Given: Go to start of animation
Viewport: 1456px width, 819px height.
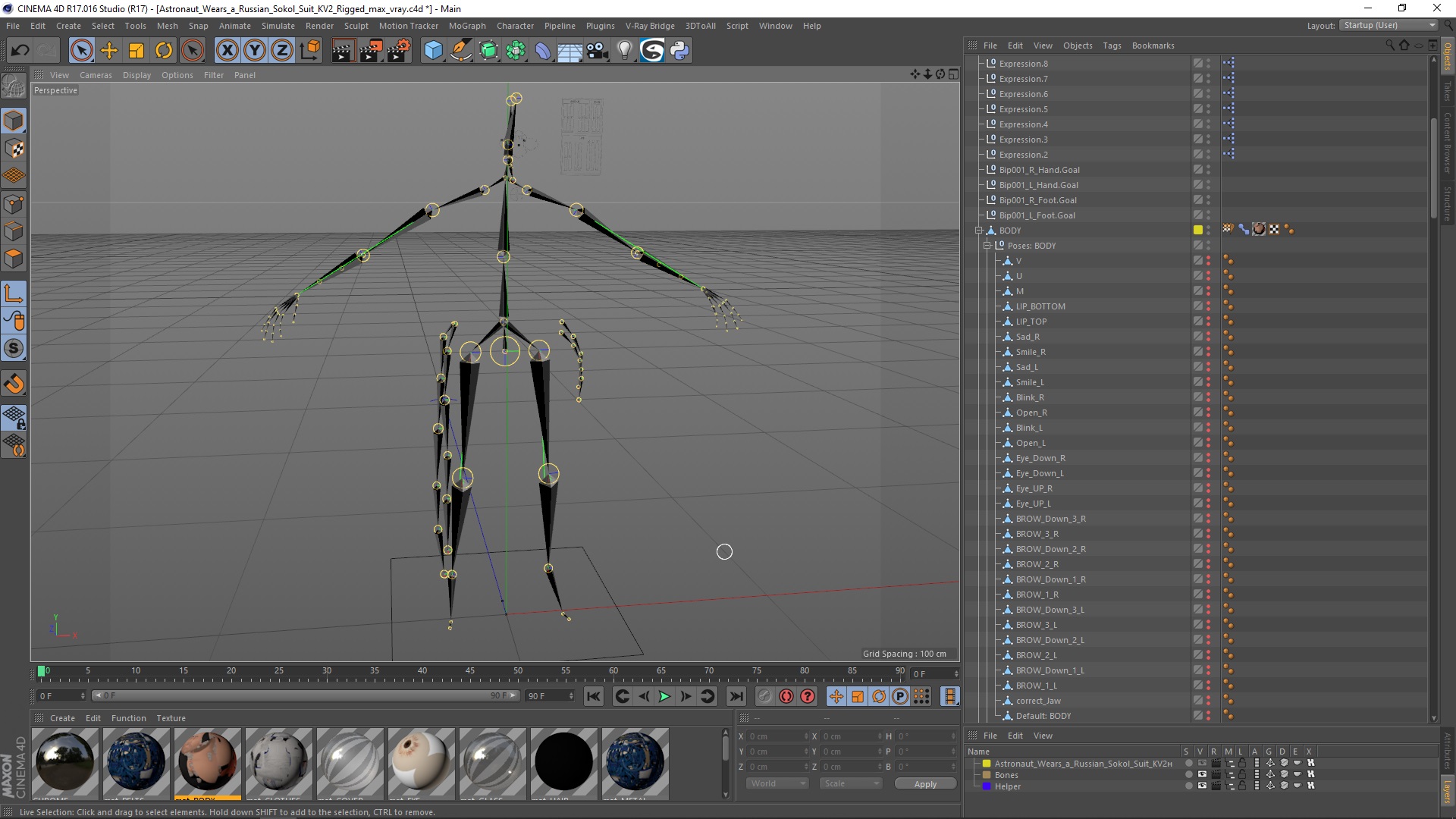Looking at the screenshot, I should 594,696.
